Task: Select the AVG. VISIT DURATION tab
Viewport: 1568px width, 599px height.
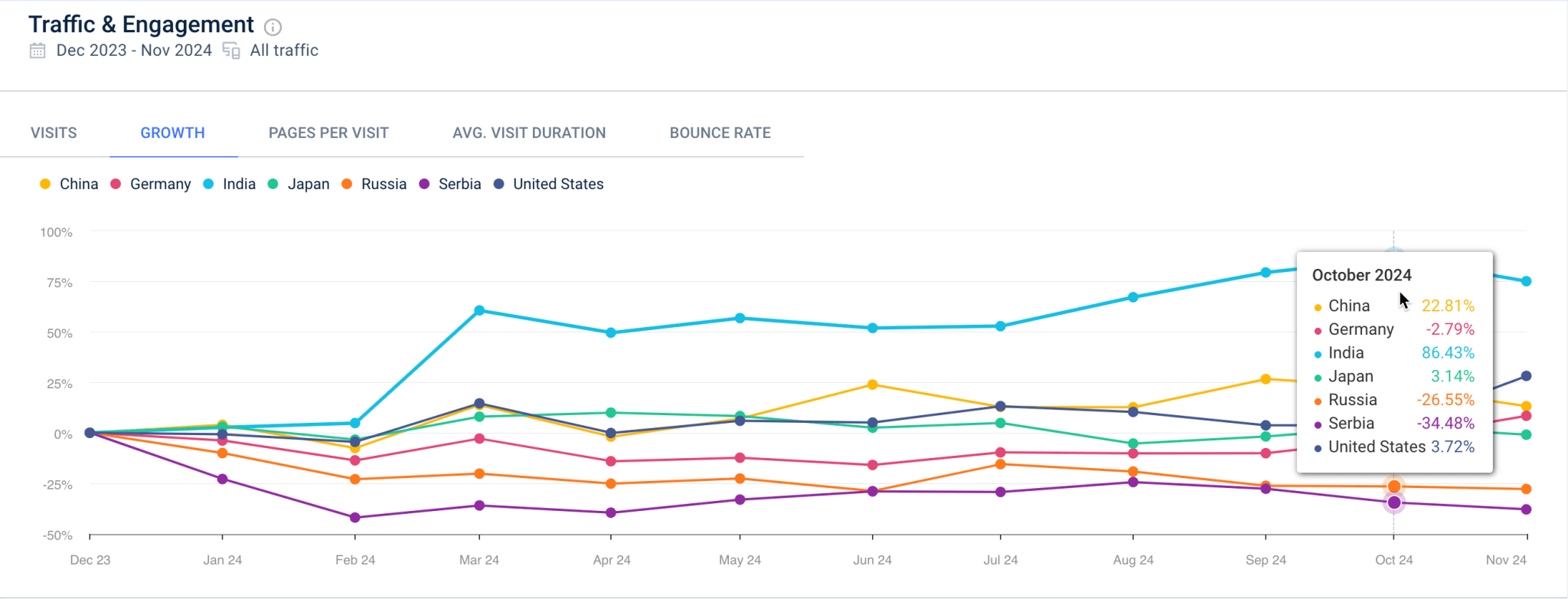Action: 528,133
